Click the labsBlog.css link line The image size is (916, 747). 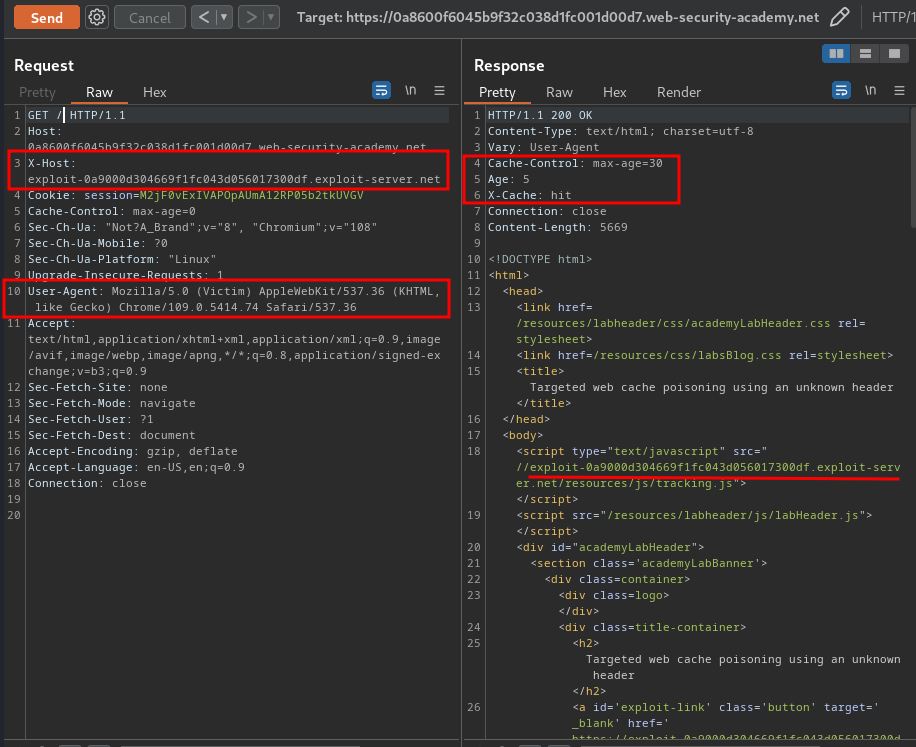(x=705, y=355)
